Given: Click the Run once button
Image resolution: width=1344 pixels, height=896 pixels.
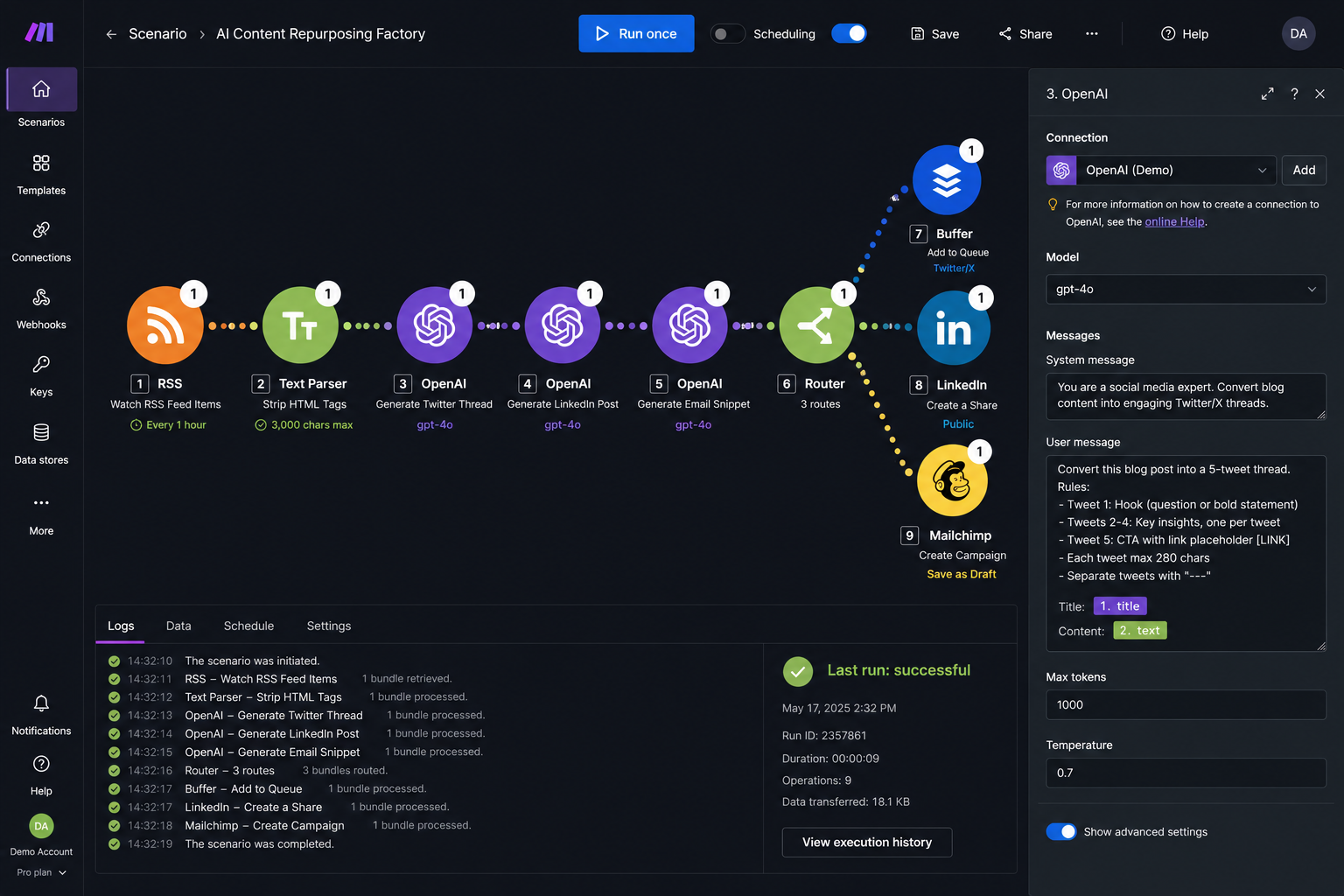Looking at the screenshot, I should (x=636, y=33).
